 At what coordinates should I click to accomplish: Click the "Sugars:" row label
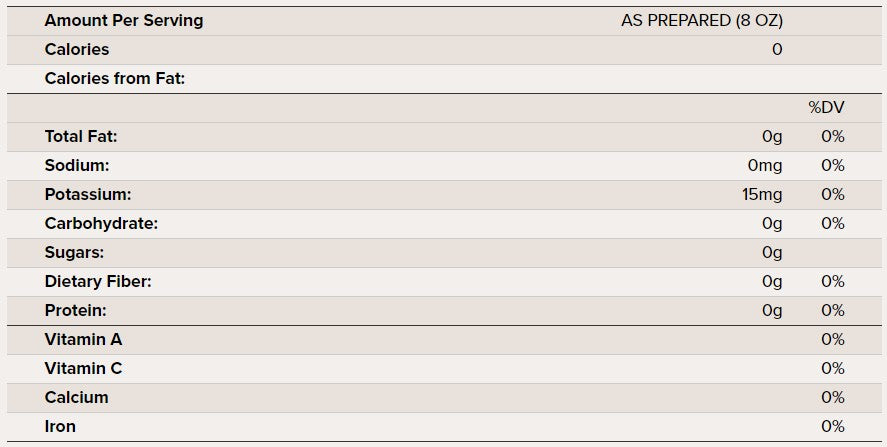(x=74, y=253)
